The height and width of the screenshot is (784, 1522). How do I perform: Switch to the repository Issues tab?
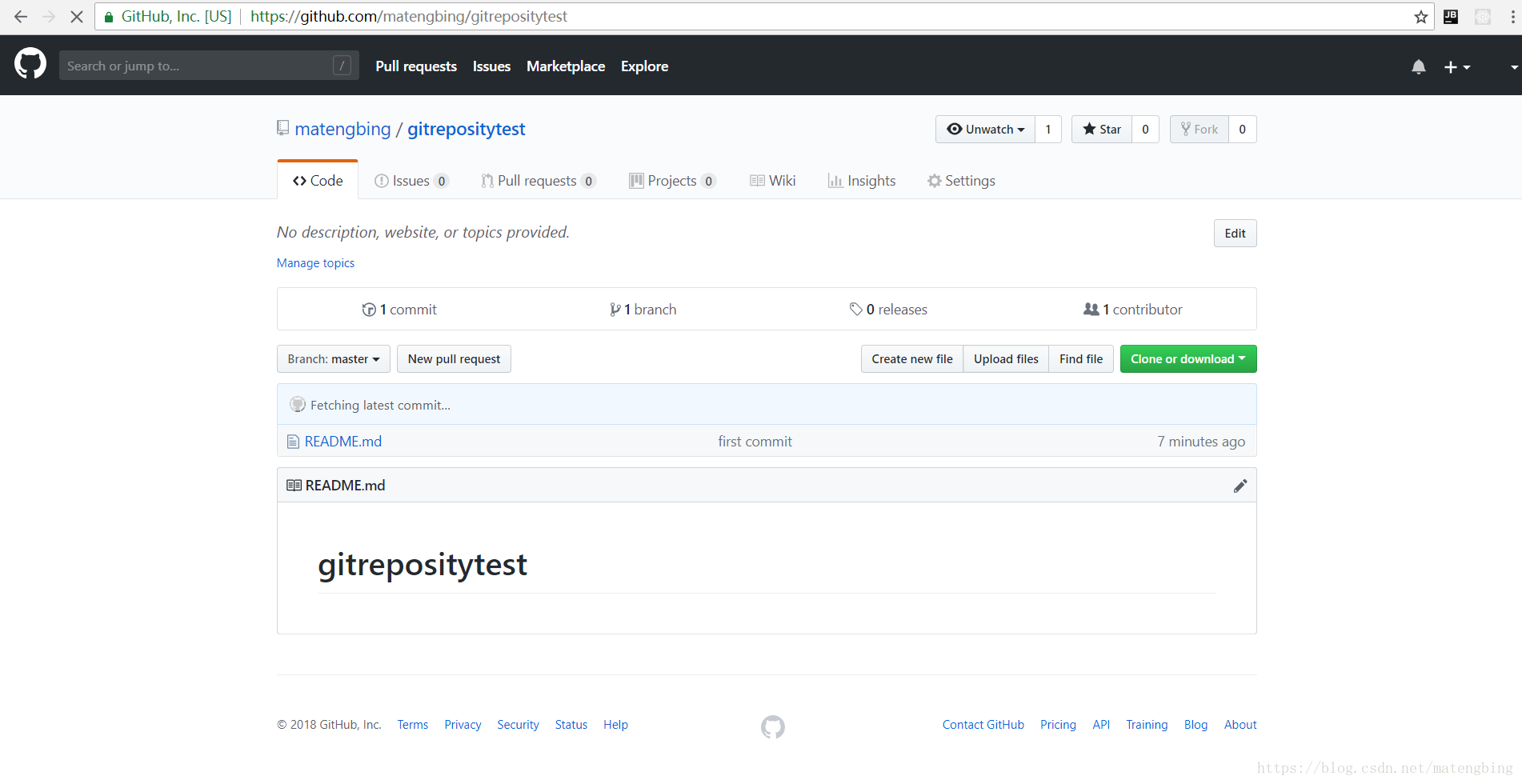(x=411, y=181)
